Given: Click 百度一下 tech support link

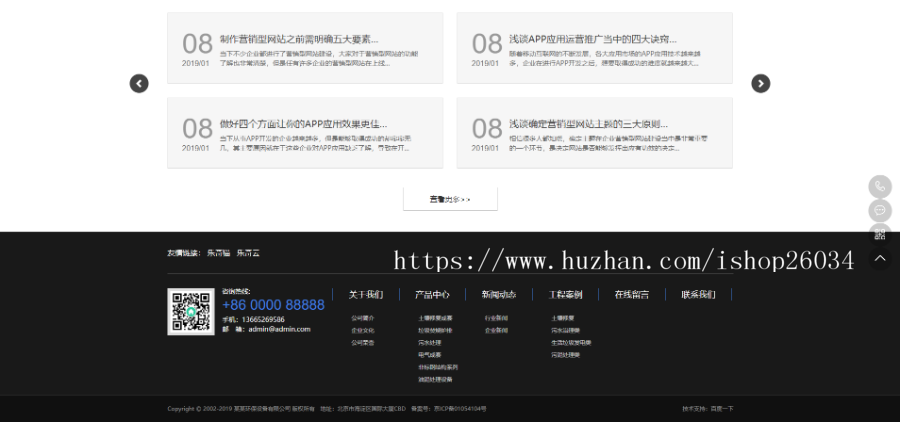Looking at the screenshot, I should [x=722, y=409].
